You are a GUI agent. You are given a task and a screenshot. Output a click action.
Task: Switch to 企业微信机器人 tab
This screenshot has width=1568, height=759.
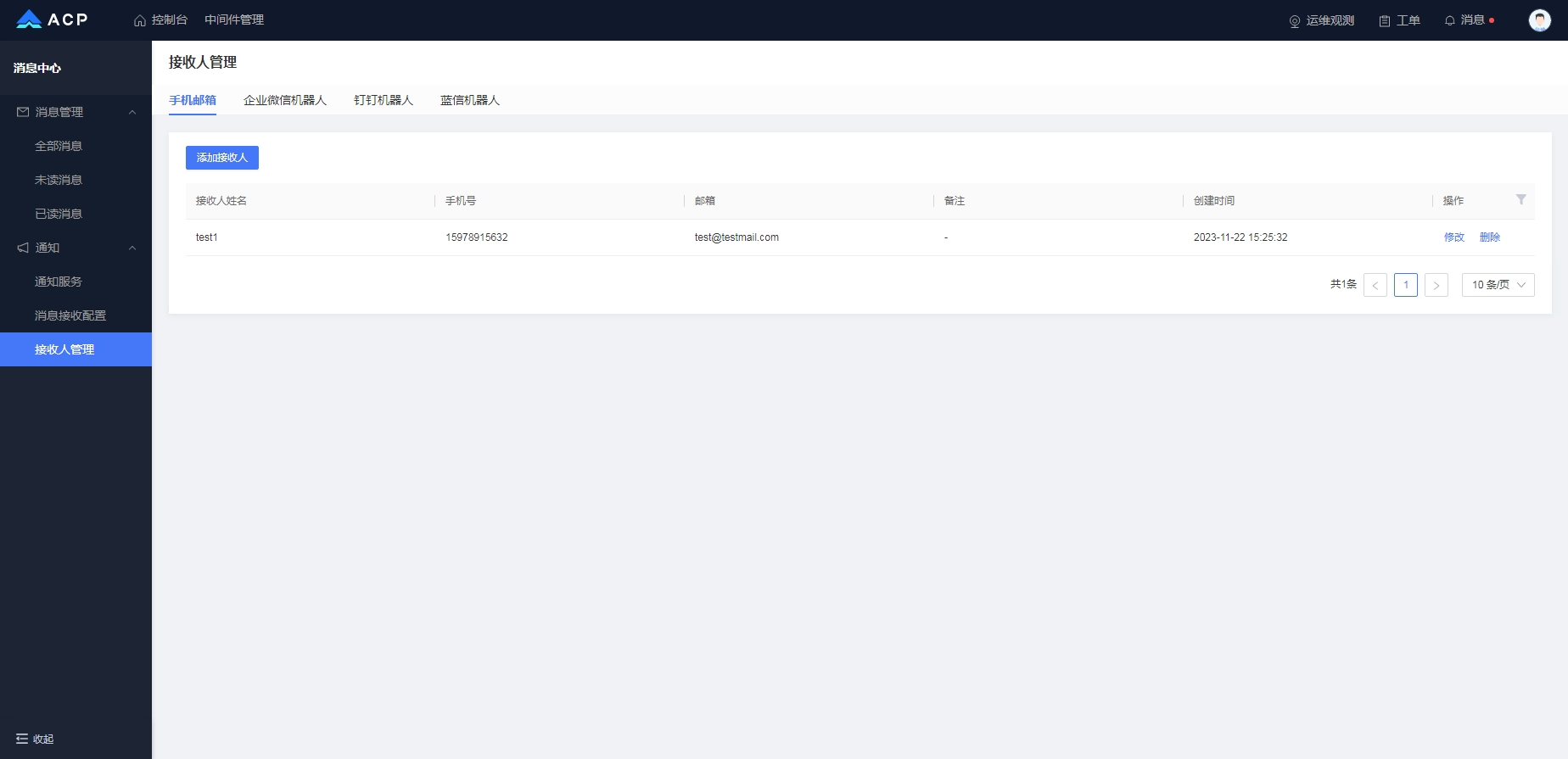click(285, 100)
